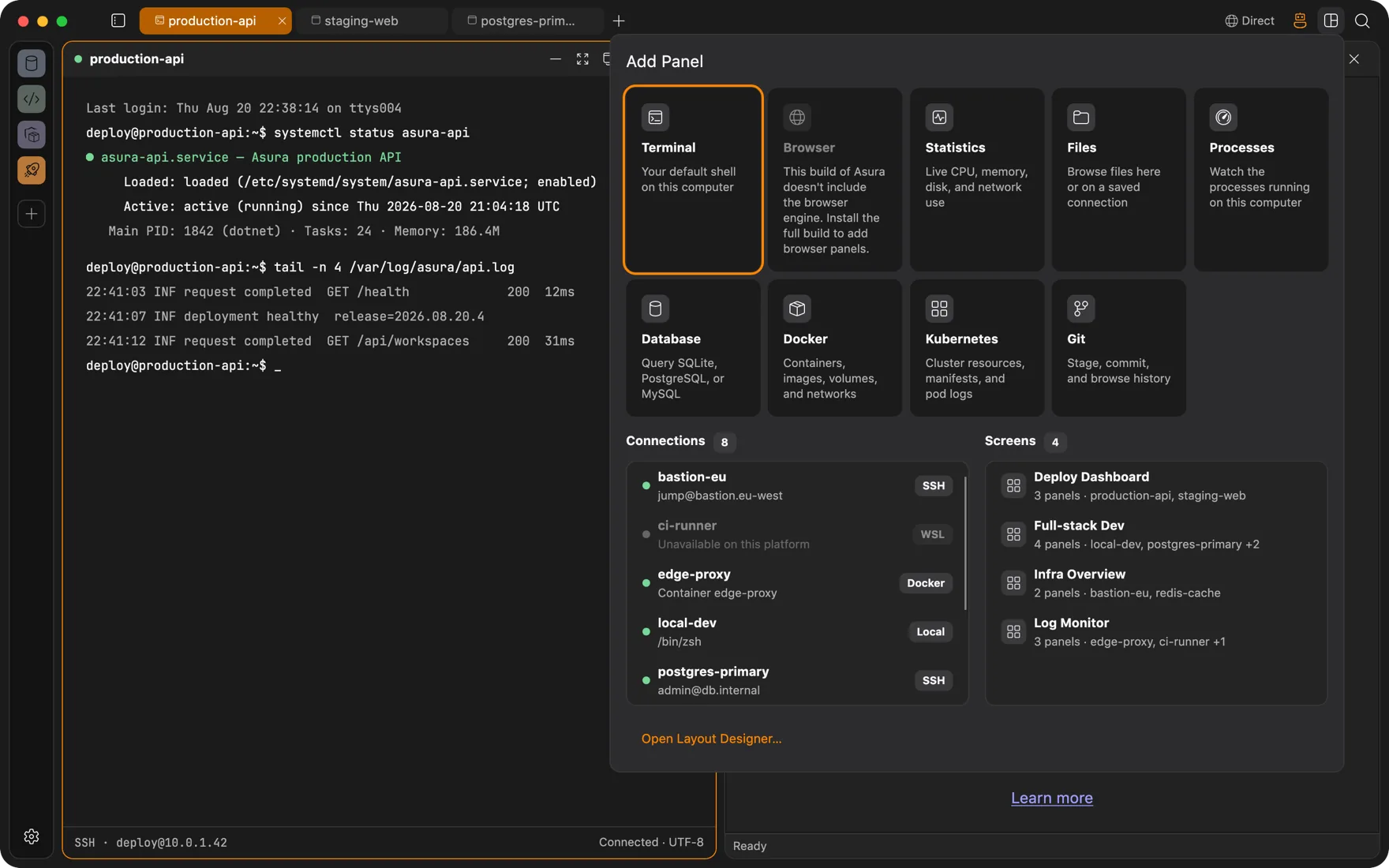The image size is (1389, 868).
Task: Add a Docker panel
Action: click(x=835, y=348)
